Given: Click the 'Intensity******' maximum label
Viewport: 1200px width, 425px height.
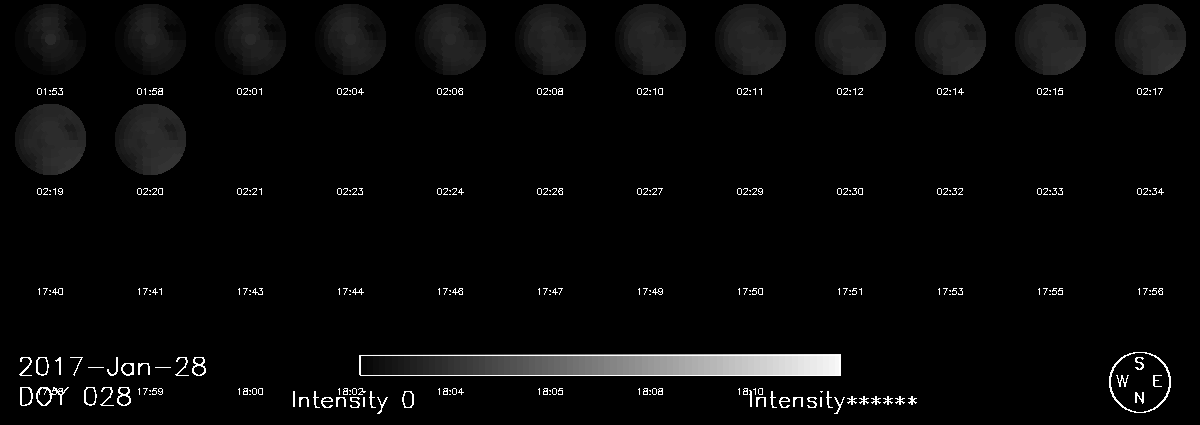Looking at the screenshot, I should (x=833, y=401).
